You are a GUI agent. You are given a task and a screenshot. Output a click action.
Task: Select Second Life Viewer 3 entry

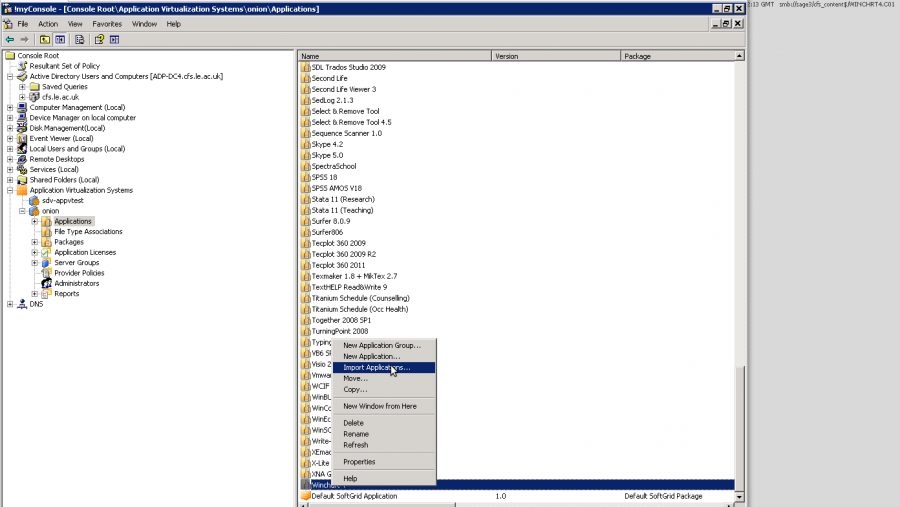coord(344,89)
